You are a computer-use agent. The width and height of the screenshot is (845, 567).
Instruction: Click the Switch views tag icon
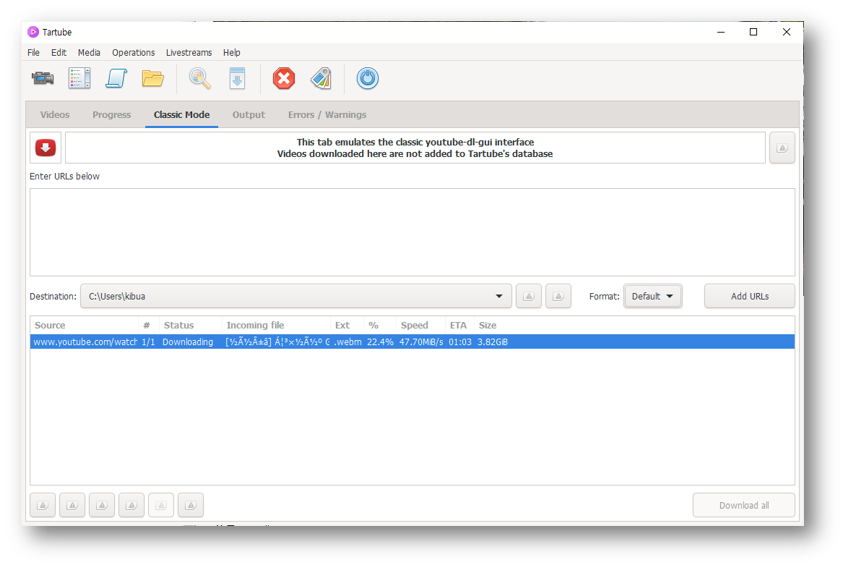[x=321, y=79]
